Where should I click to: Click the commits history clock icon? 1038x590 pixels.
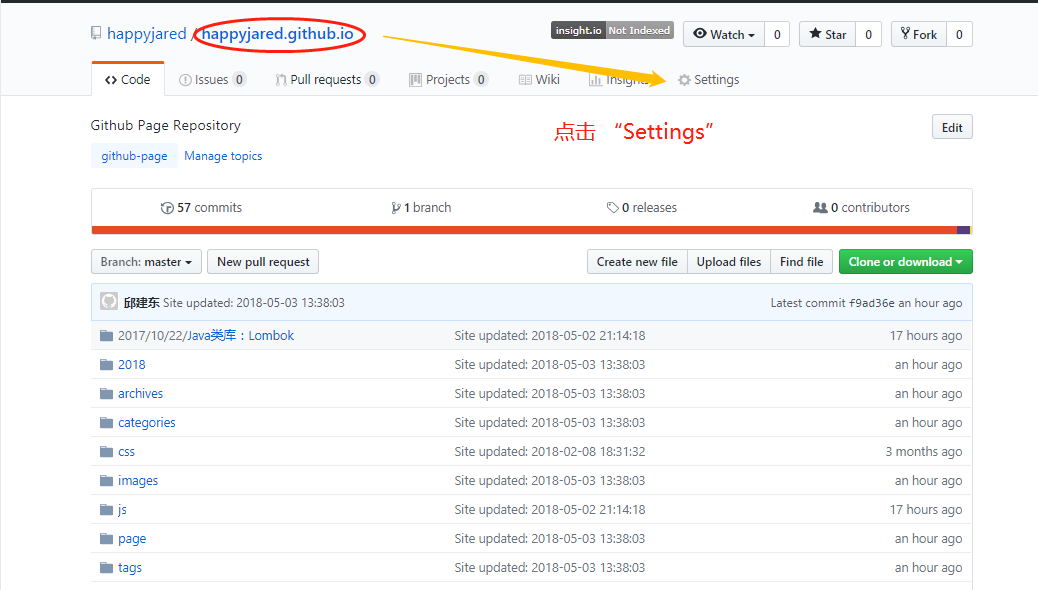click(167, 208)
